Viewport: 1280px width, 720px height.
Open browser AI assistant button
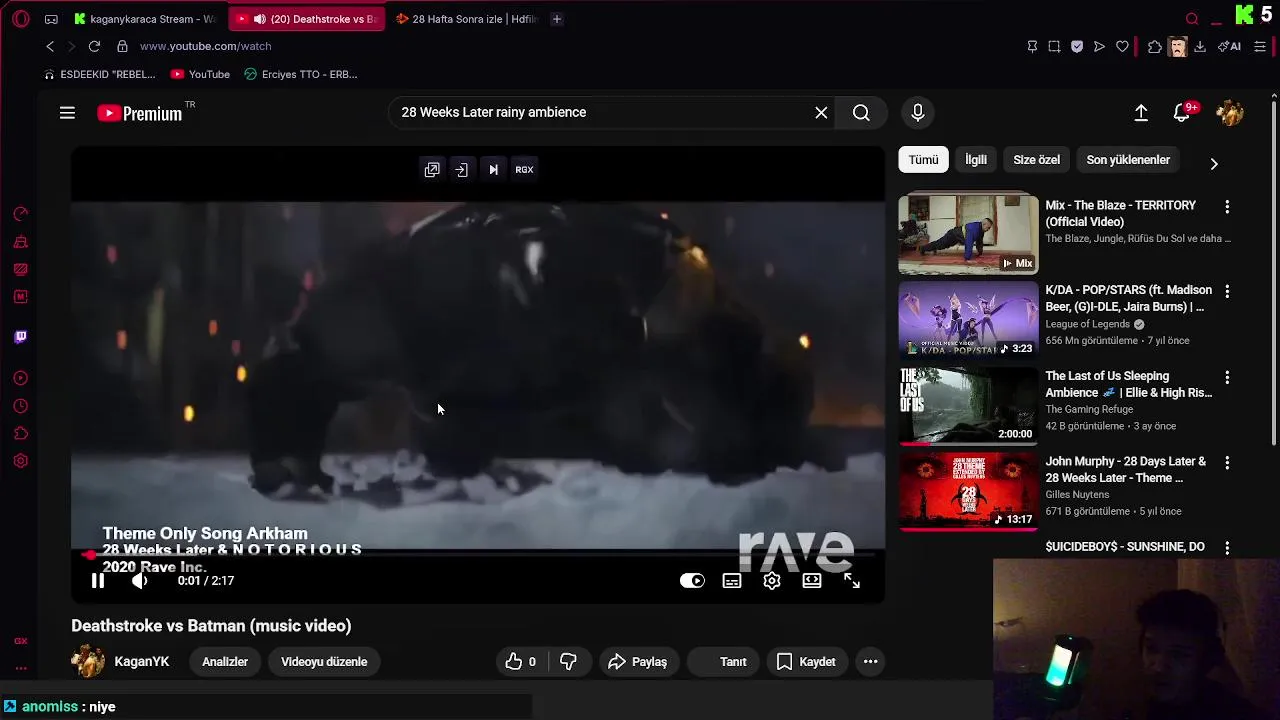pyautogui.click(x=1229, y=46)
